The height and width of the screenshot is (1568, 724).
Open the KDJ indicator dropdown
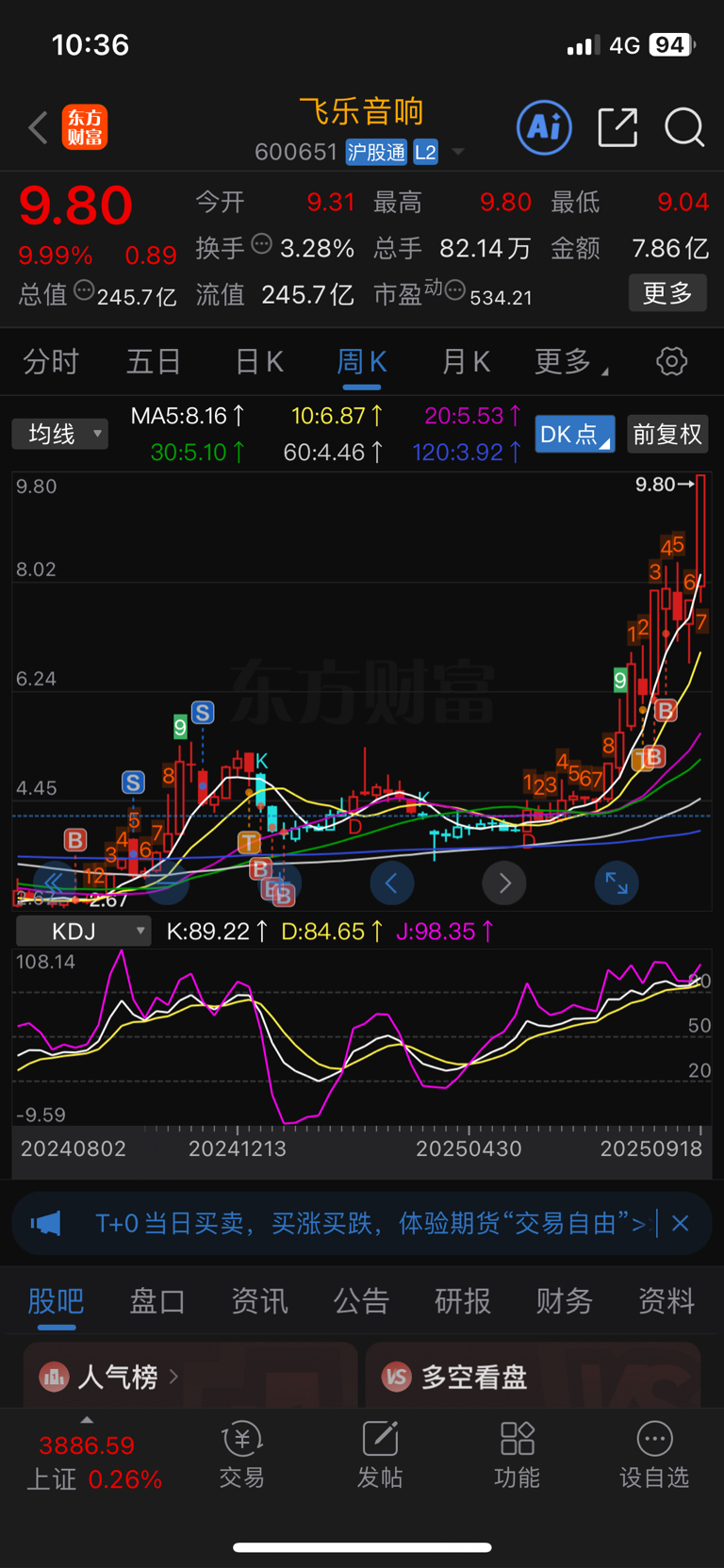(84, 932)
